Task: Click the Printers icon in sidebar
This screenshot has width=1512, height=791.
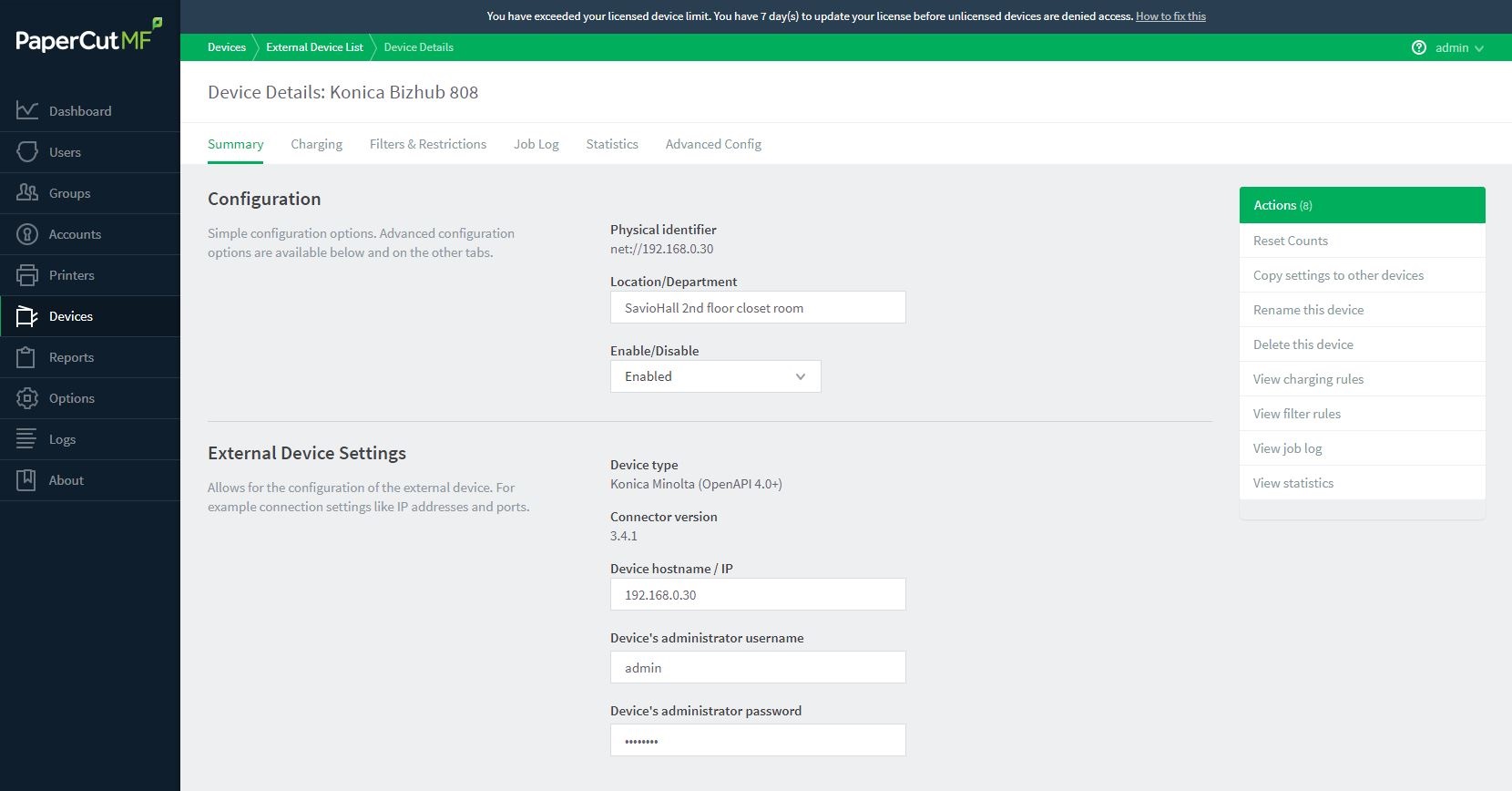Action: 27,274
